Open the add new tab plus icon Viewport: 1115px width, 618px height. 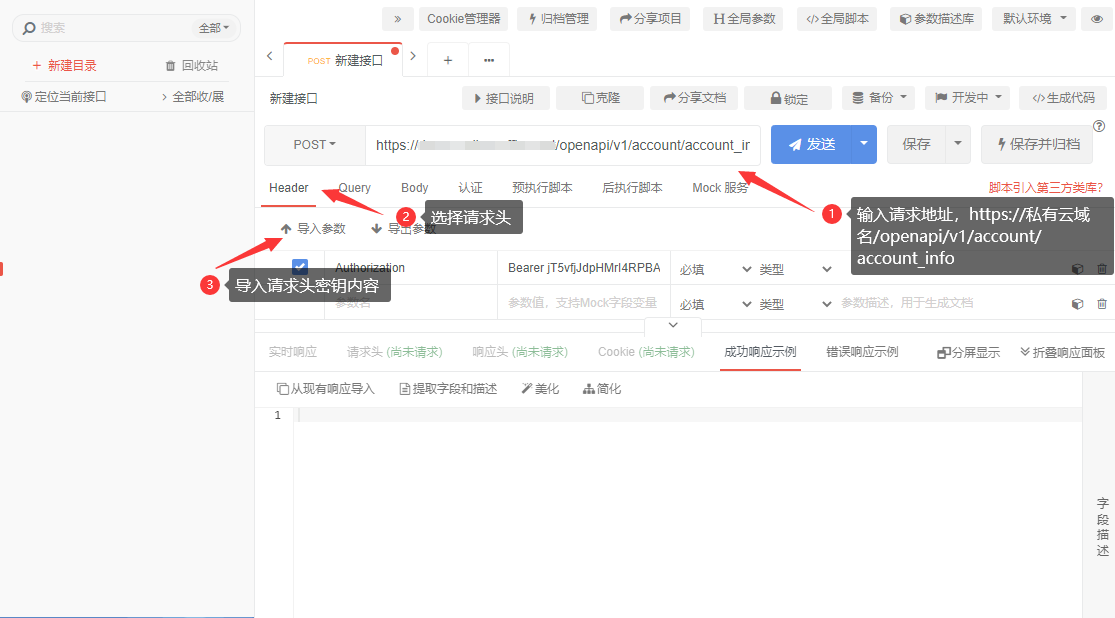(448, 60)
